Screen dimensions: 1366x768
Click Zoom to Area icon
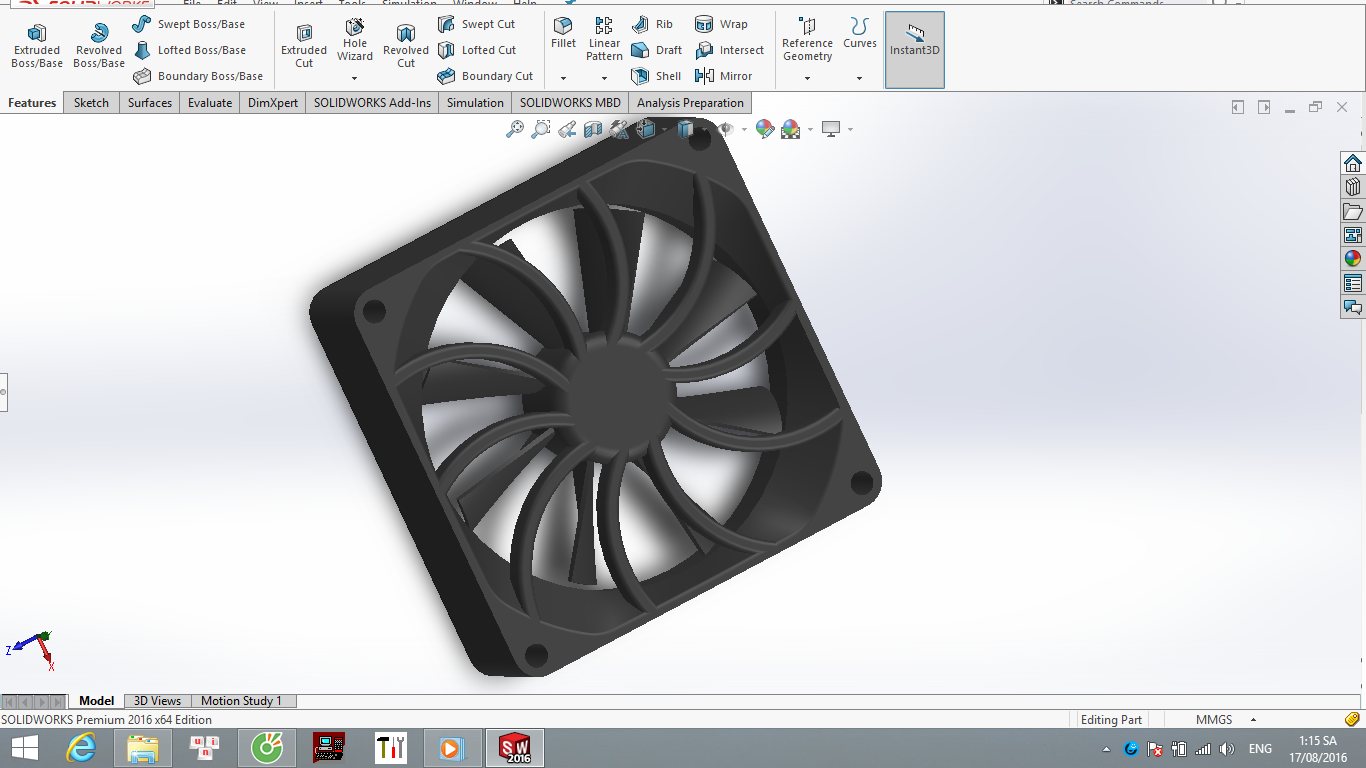point(541,129)
